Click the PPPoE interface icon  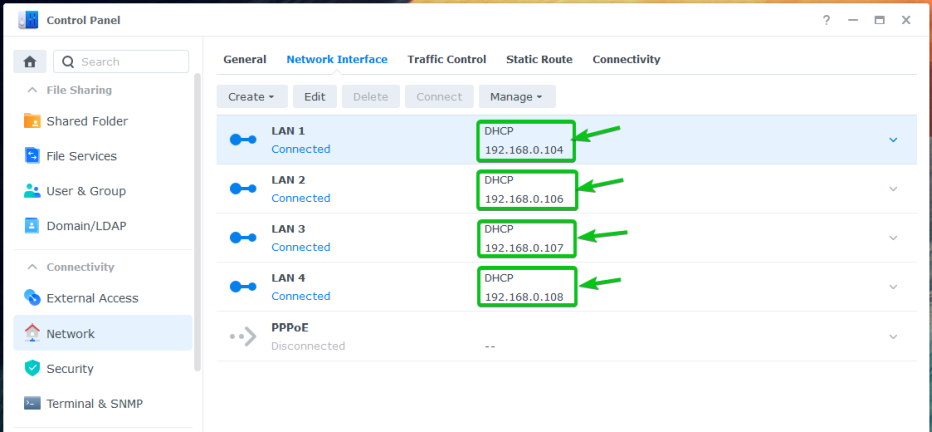click(243, 336)
